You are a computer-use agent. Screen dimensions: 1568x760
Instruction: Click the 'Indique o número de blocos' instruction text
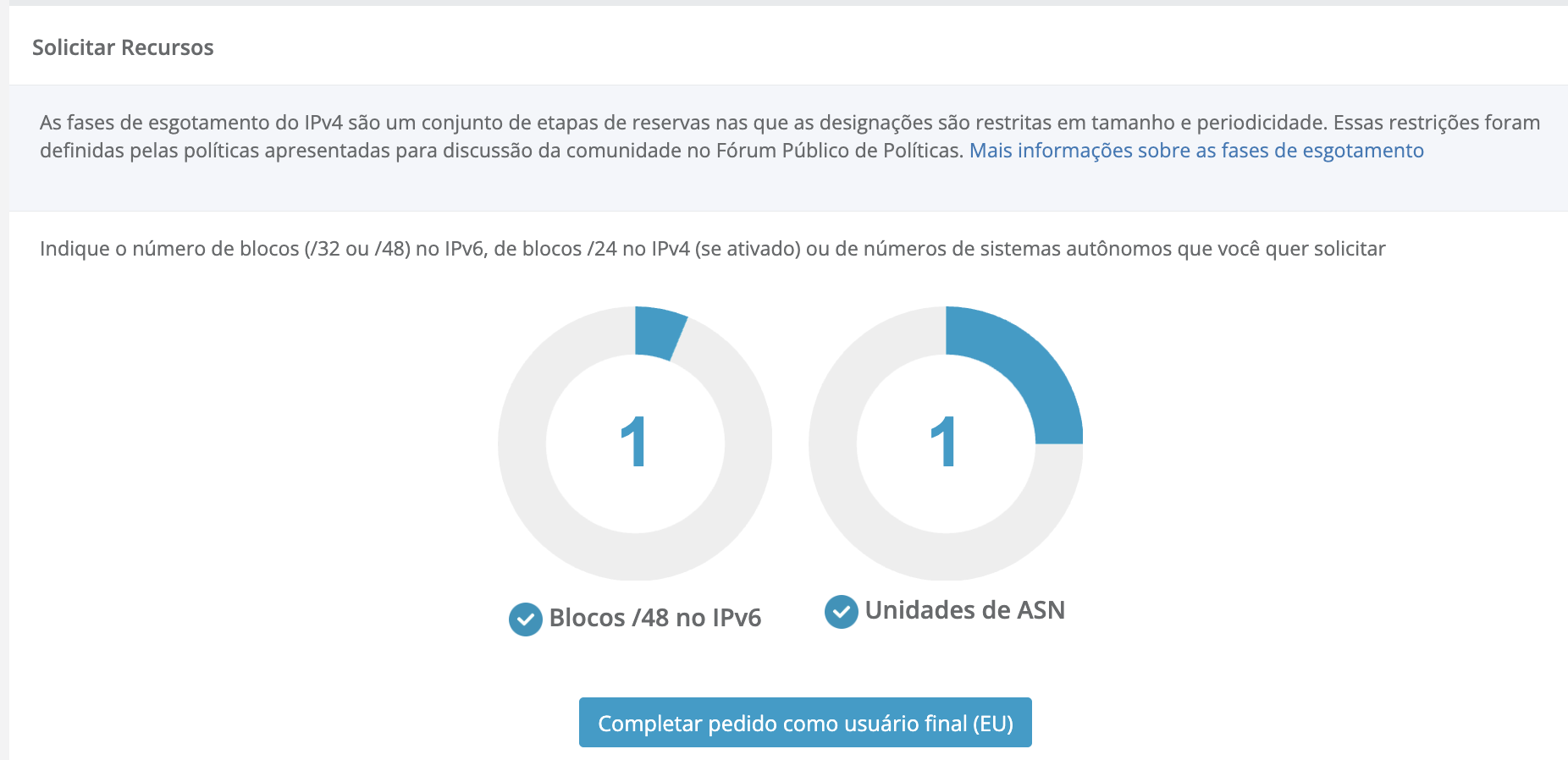click(712, 249)
